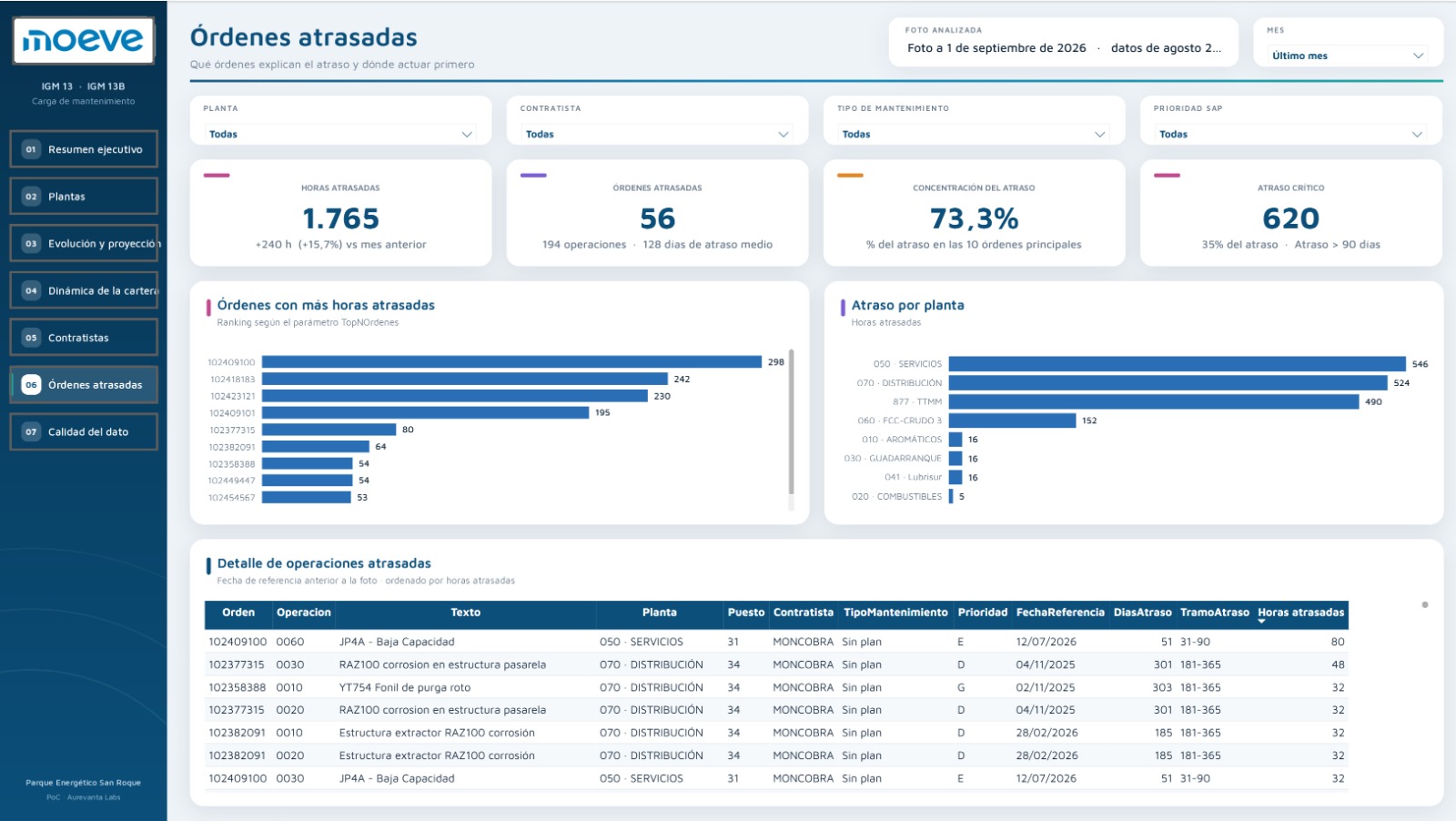The width and height of the screenshot is (1456, 821).
Task: Click the text 'RAZ100 corrosion en estructura pasarela' in operation 0030 row
Action: 442,664
